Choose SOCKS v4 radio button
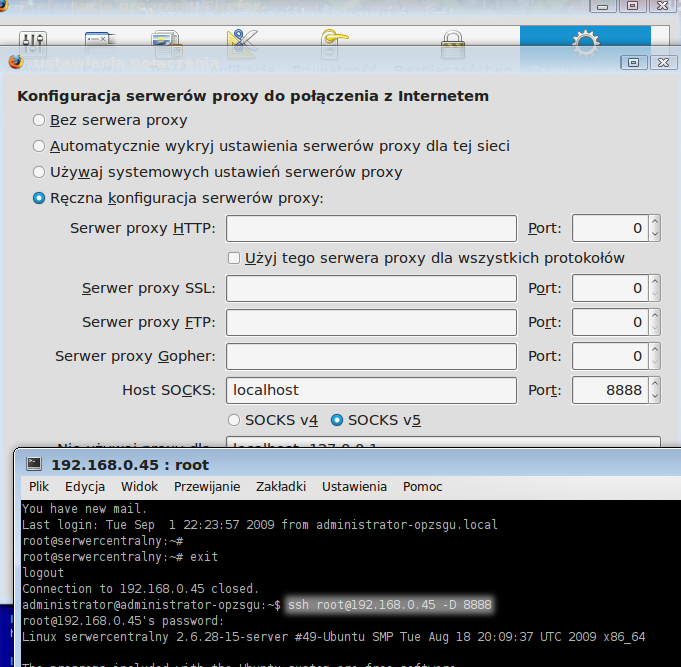Viewport: 681px width, 667px height. point(234,420)
